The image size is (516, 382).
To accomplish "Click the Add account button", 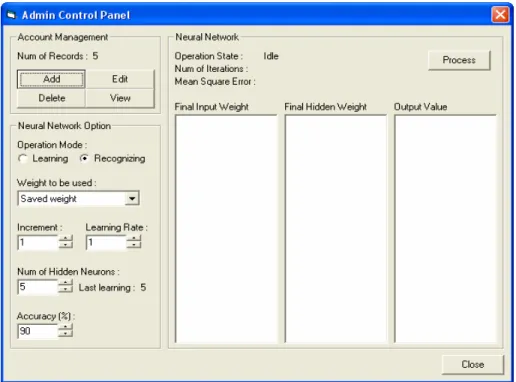I will point(51,79).
